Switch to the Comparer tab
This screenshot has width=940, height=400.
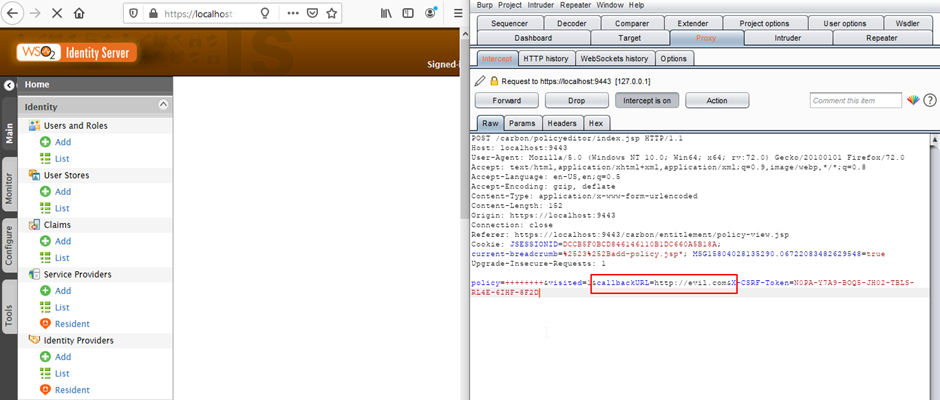[632, 23]
